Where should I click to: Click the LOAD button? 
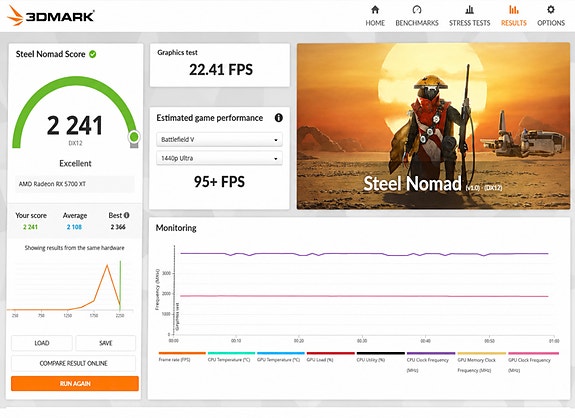[x=42, y=343]
